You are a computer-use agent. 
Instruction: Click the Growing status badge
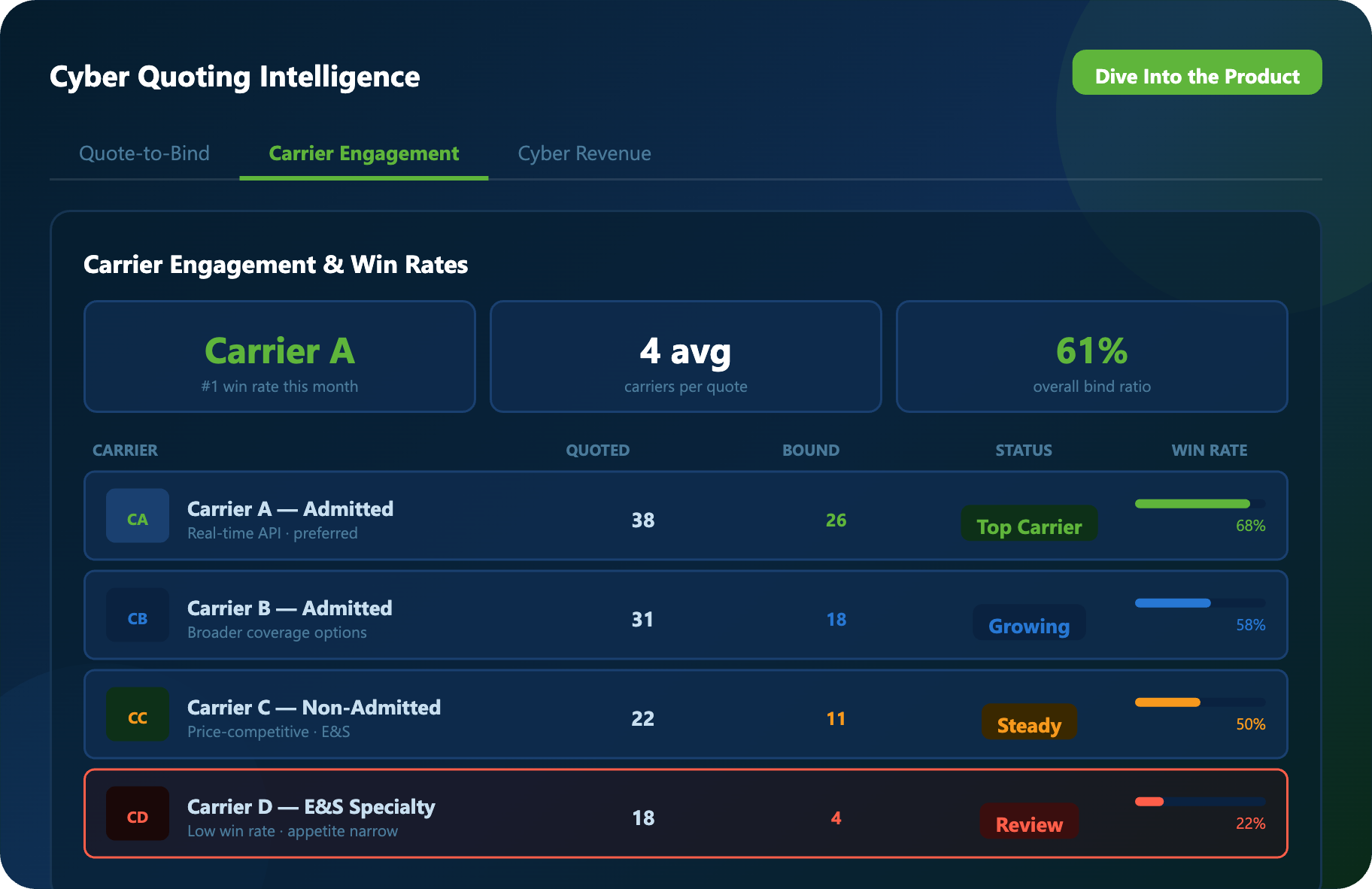click(x=1028, y=624)
